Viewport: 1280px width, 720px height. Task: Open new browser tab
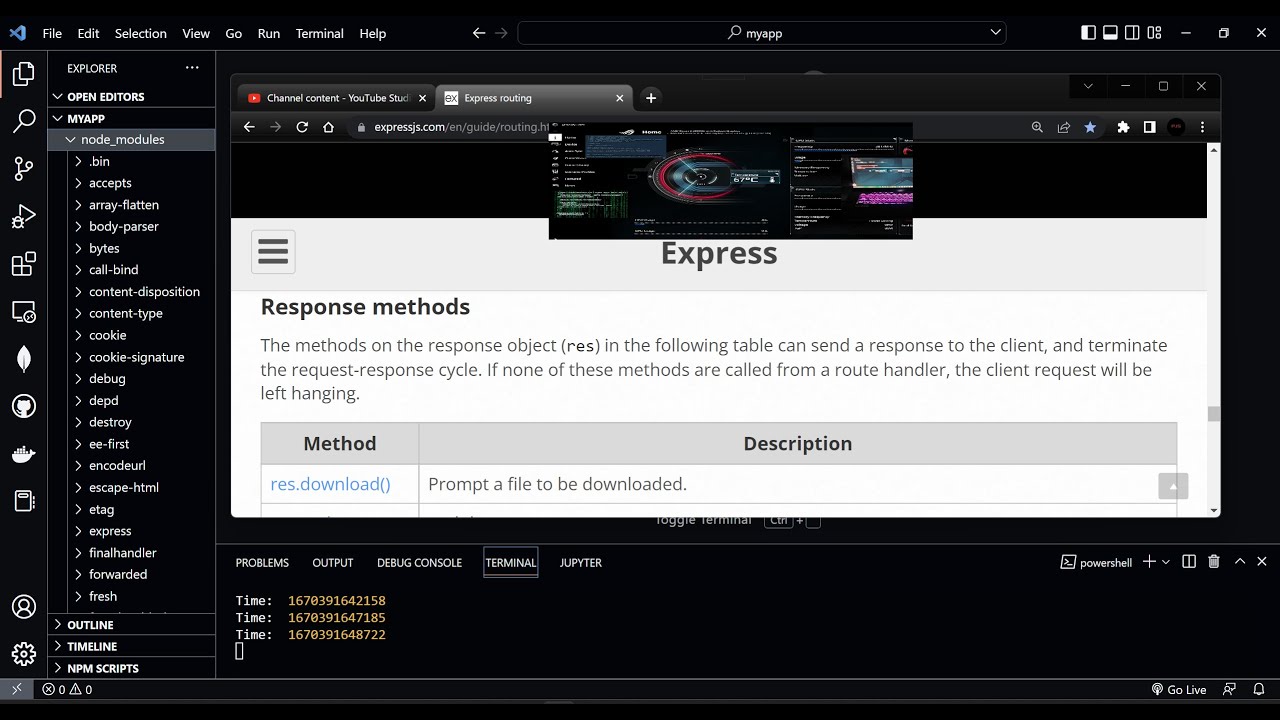[651, 97]
